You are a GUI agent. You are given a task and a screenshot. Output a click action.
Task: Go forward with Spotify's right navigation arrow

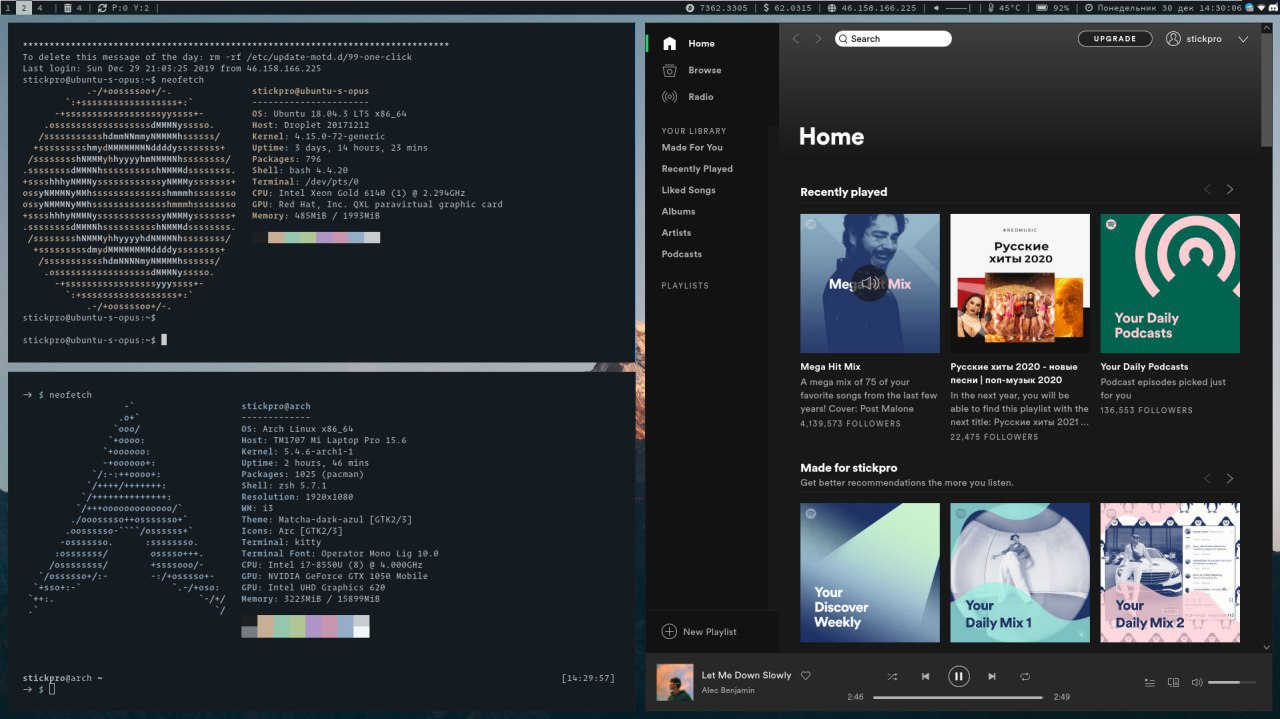click(818, 39)
